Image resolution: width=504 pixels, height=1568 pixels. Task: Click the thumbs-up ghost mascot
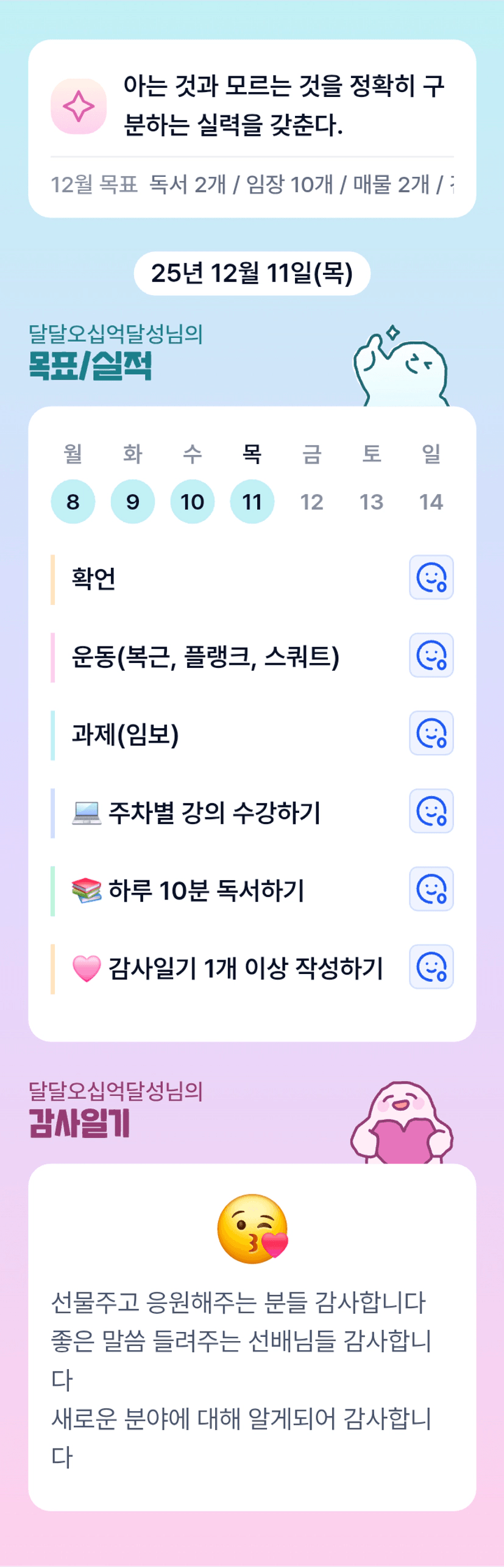402,368
